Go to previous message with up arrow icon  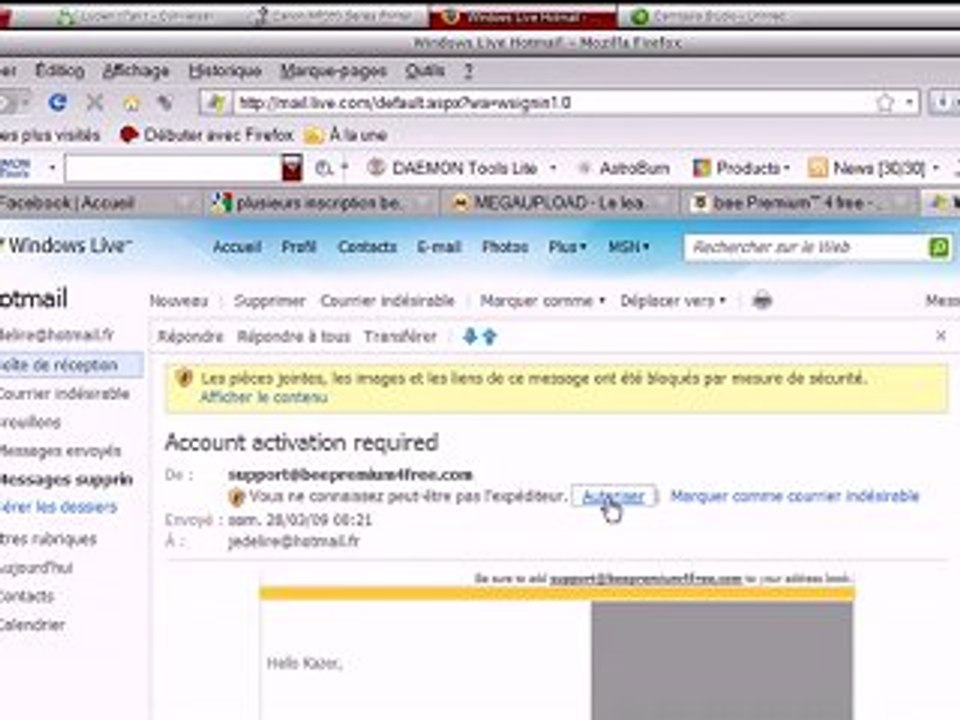(490, 336)
